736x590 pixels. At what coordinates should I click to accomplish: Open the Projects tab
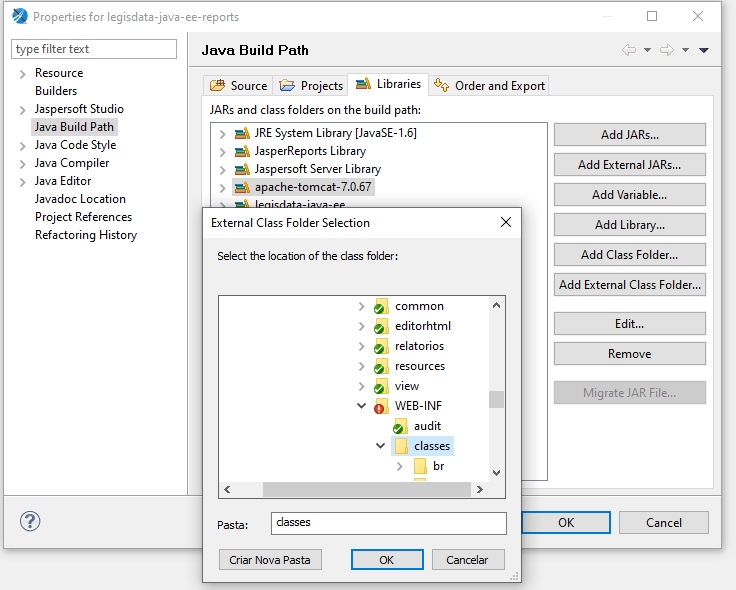(x=311, y=86)
